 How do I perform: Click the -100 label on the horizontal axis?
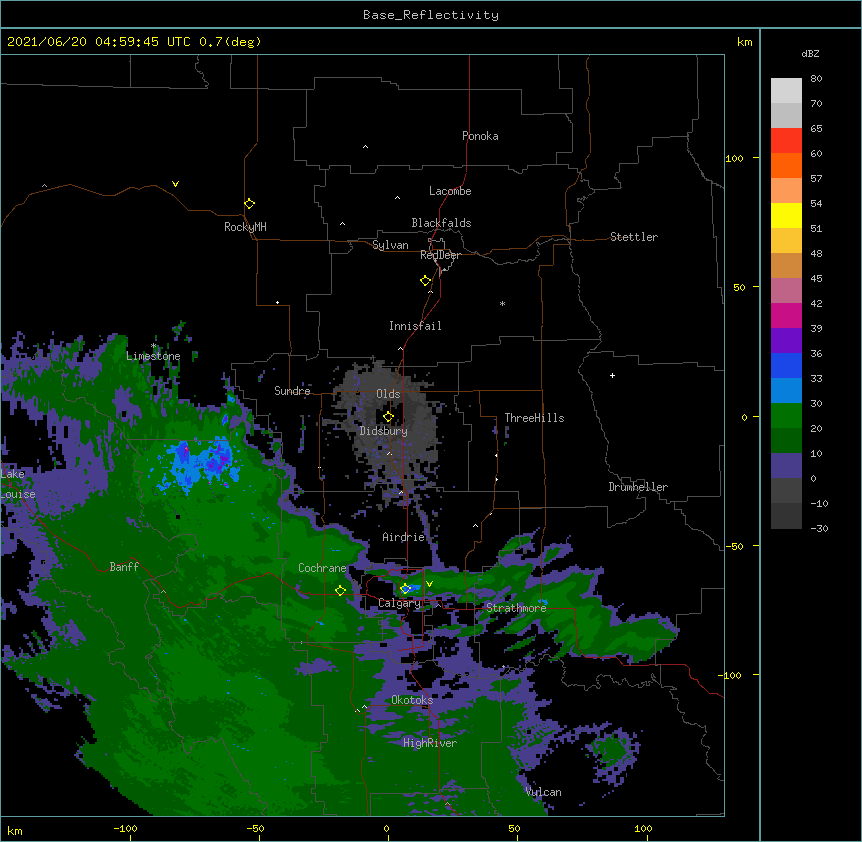pyautogui.click(x=125, y=828)
